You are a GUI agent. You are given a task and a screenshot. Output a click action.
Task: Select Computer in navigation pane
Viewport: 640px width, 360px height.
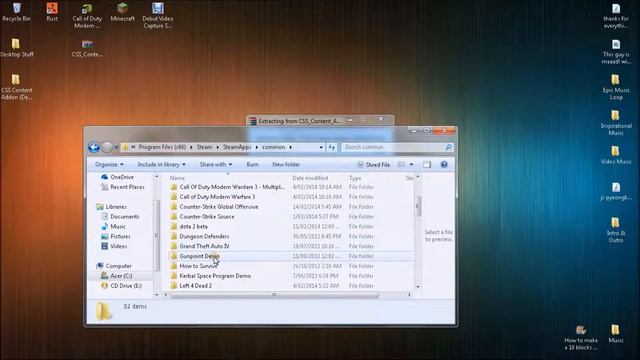click(114, 266)
